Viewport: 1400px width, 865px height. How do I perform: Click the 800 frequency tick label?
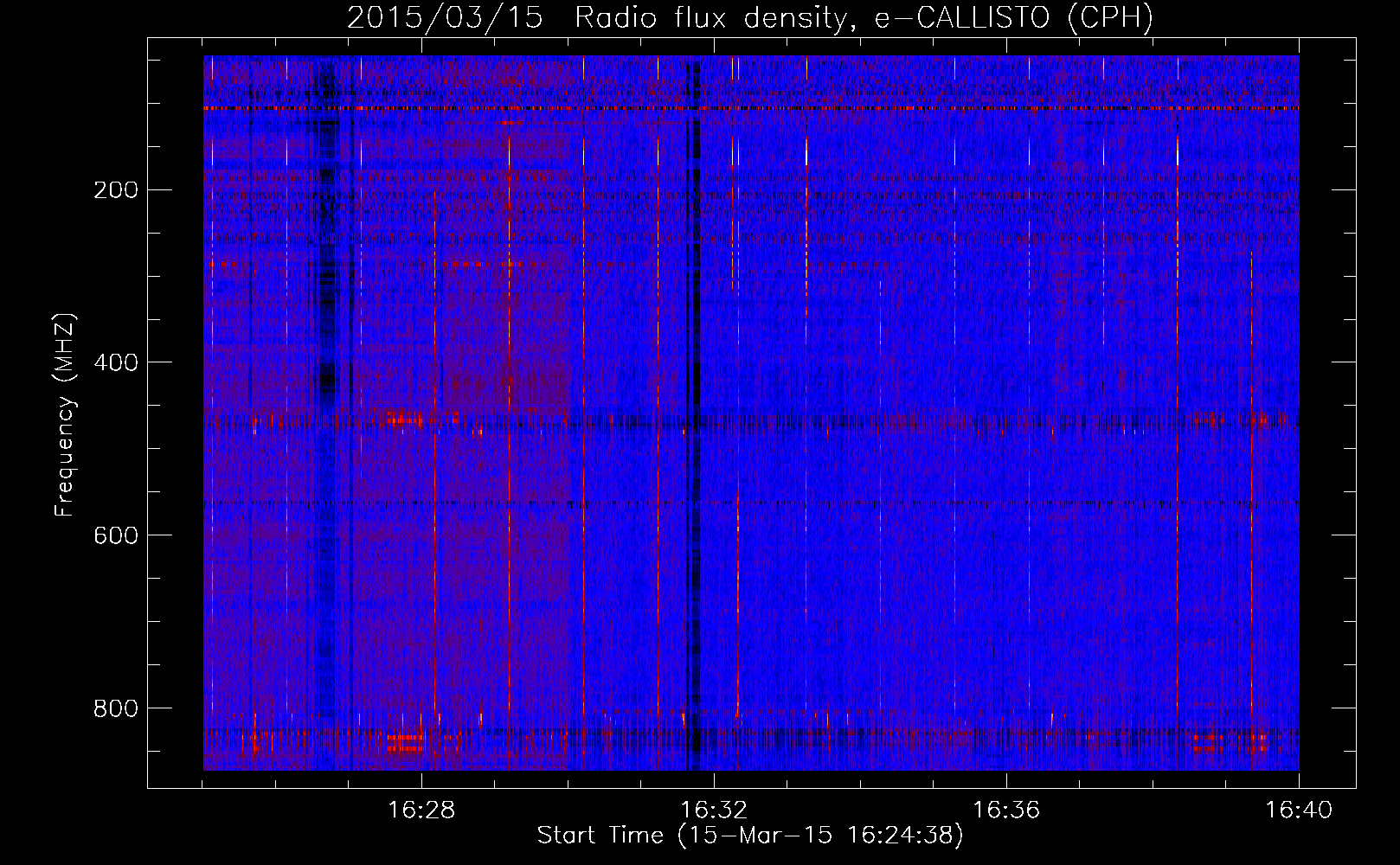tap(115, 708)
